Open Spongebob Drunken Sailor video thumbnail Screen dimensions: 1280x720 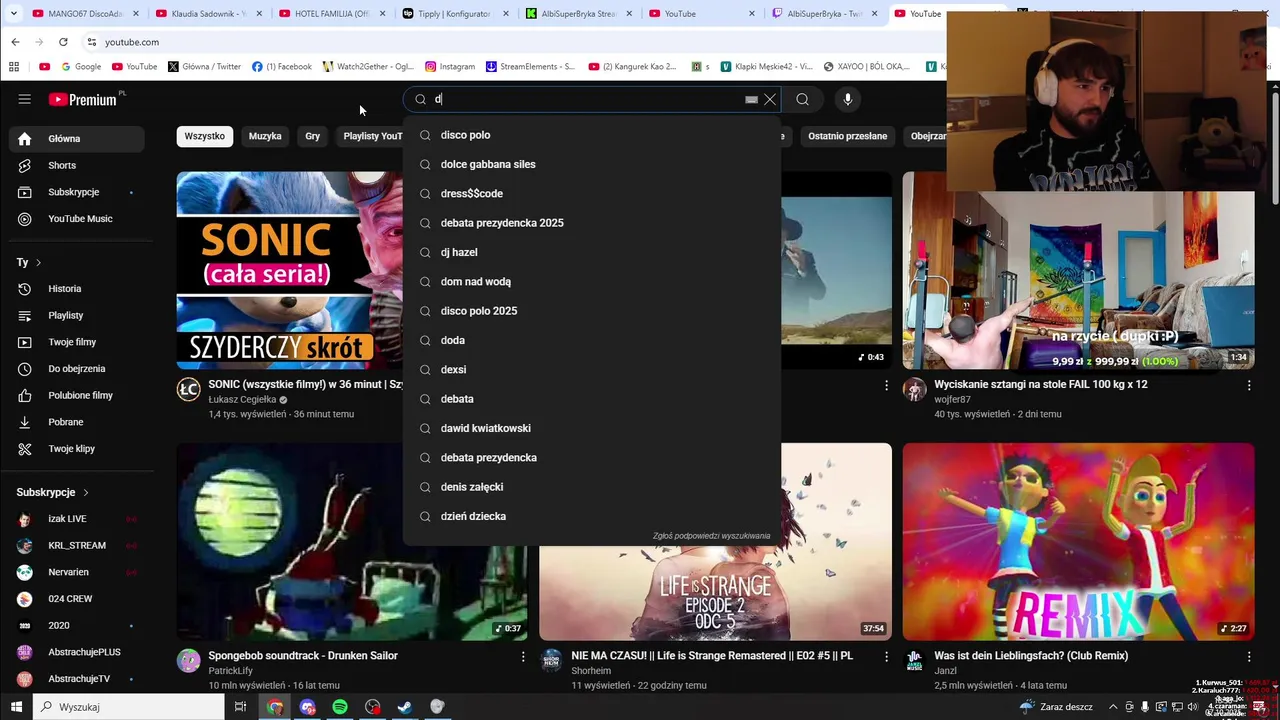click(x=352, y=541)
